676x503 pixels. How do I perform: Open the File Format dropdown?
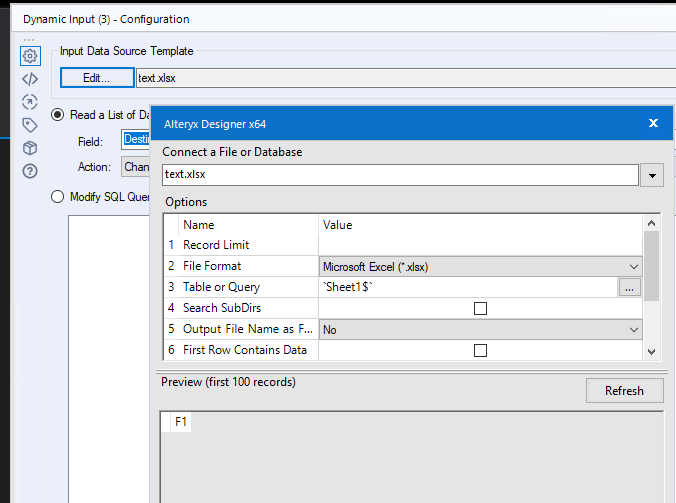(x=480, y=266)
